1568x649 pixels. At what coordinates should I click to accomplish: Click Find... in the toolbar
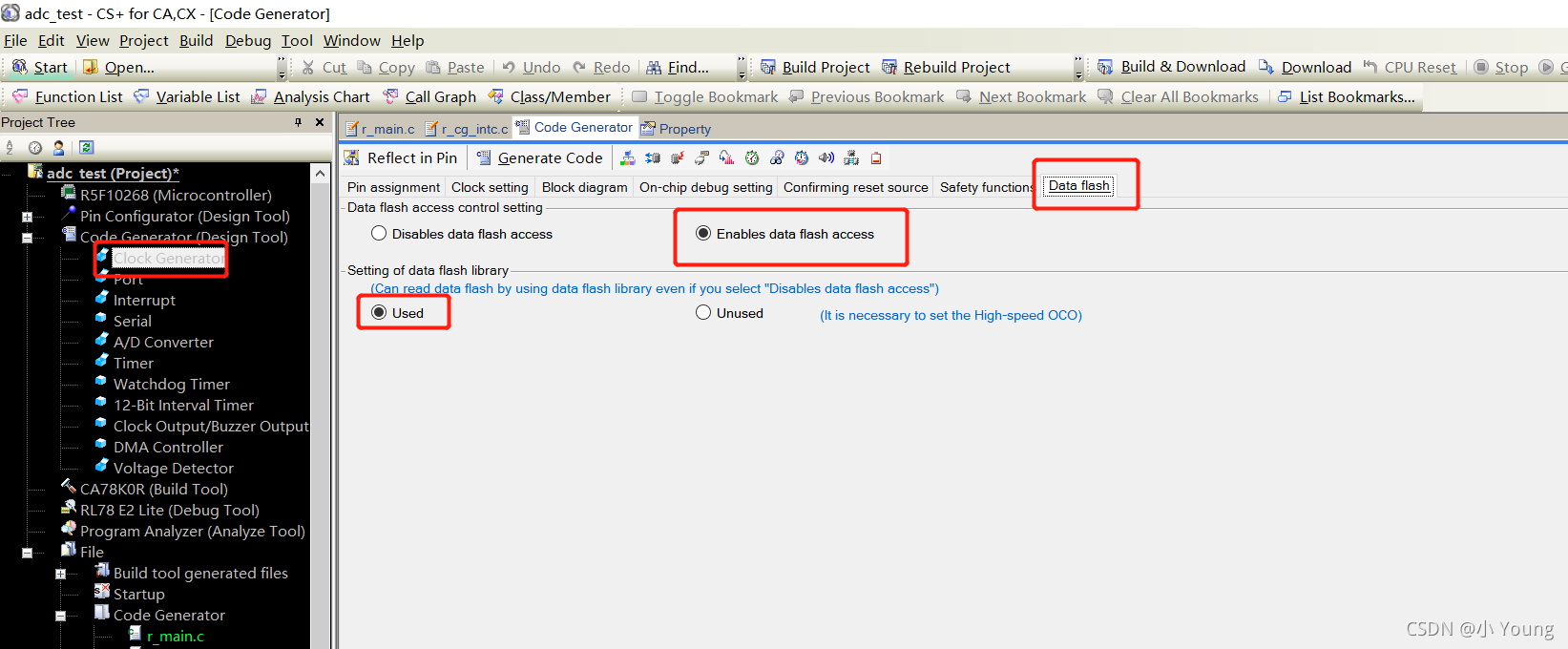point(678,67)
